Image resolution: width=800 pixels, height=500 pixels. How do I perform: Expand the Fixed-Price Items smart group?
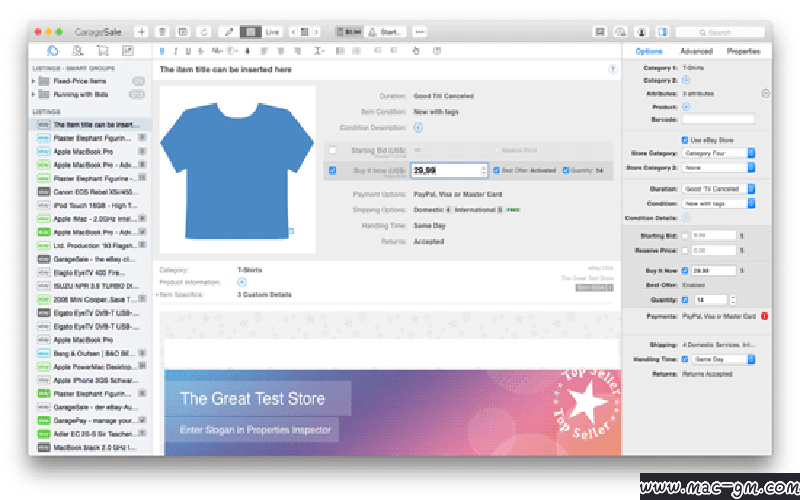34,81
